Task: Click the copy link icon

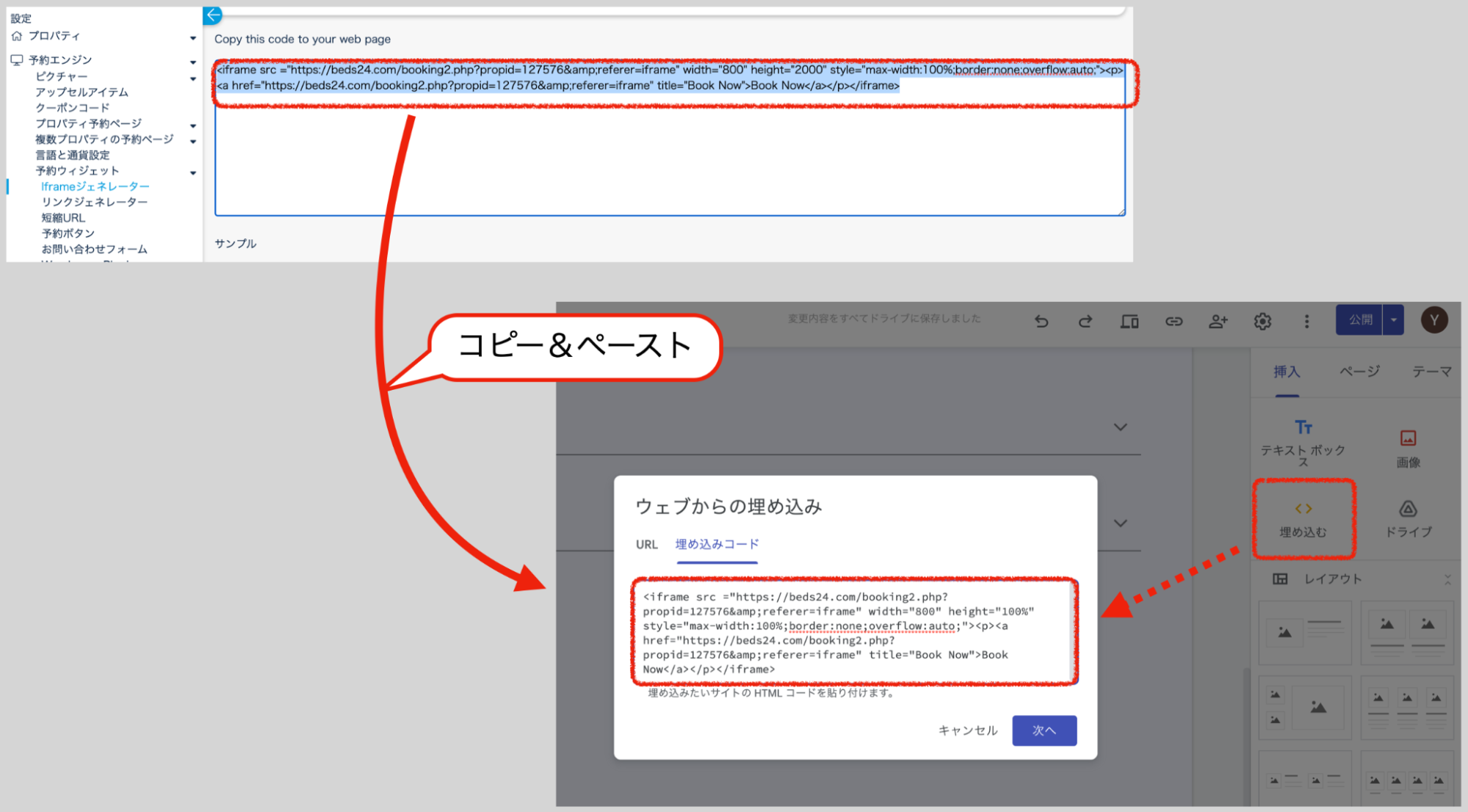Action: (1174, 321)
